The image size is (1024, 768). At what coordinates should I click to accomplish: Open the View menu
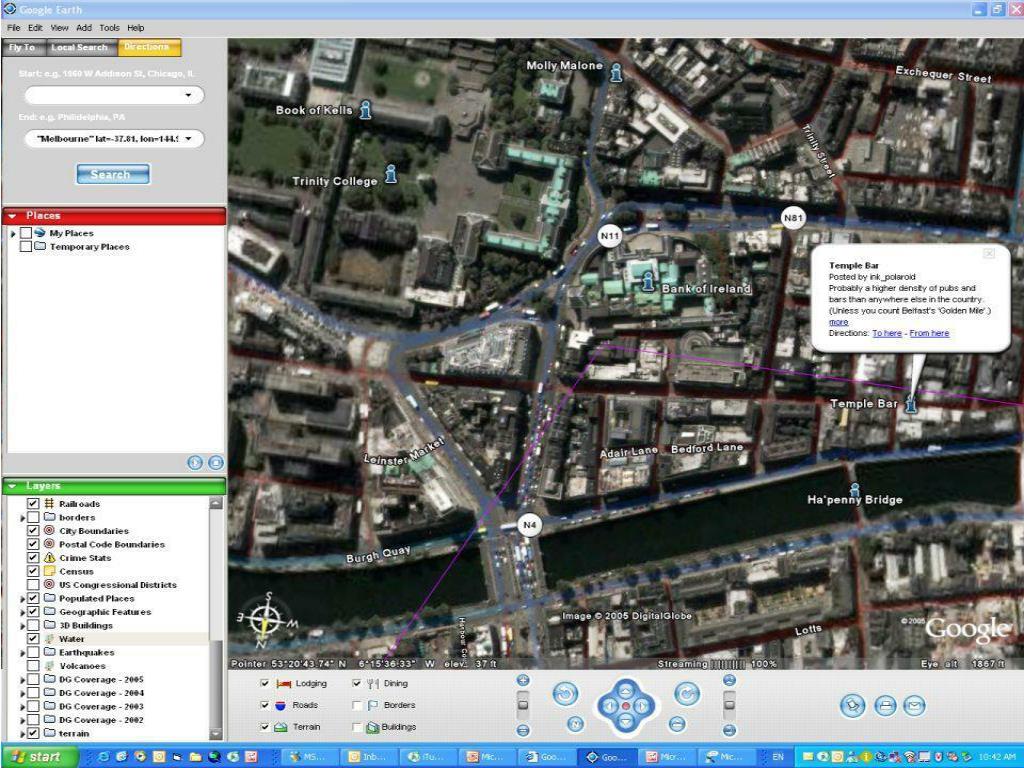[x=59, y=27]
